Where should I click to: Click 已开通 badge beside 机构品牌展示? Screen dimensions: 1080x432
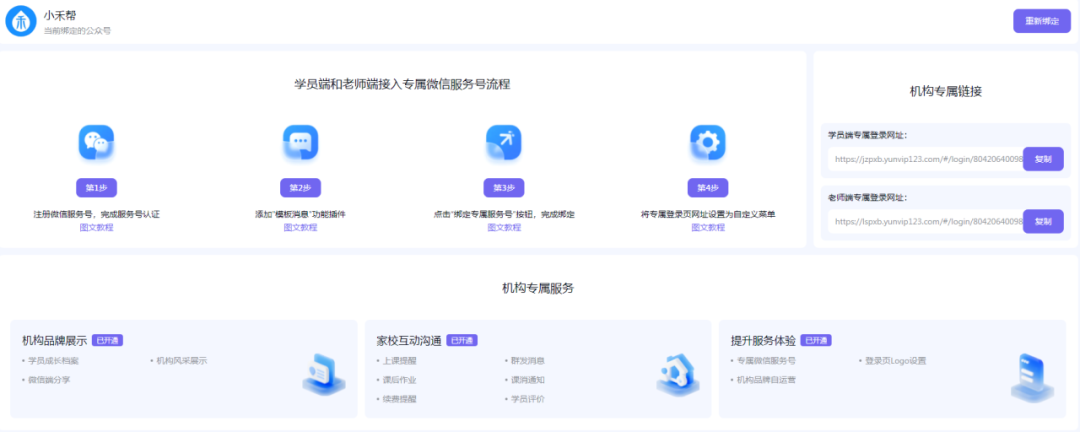(107, 340)
